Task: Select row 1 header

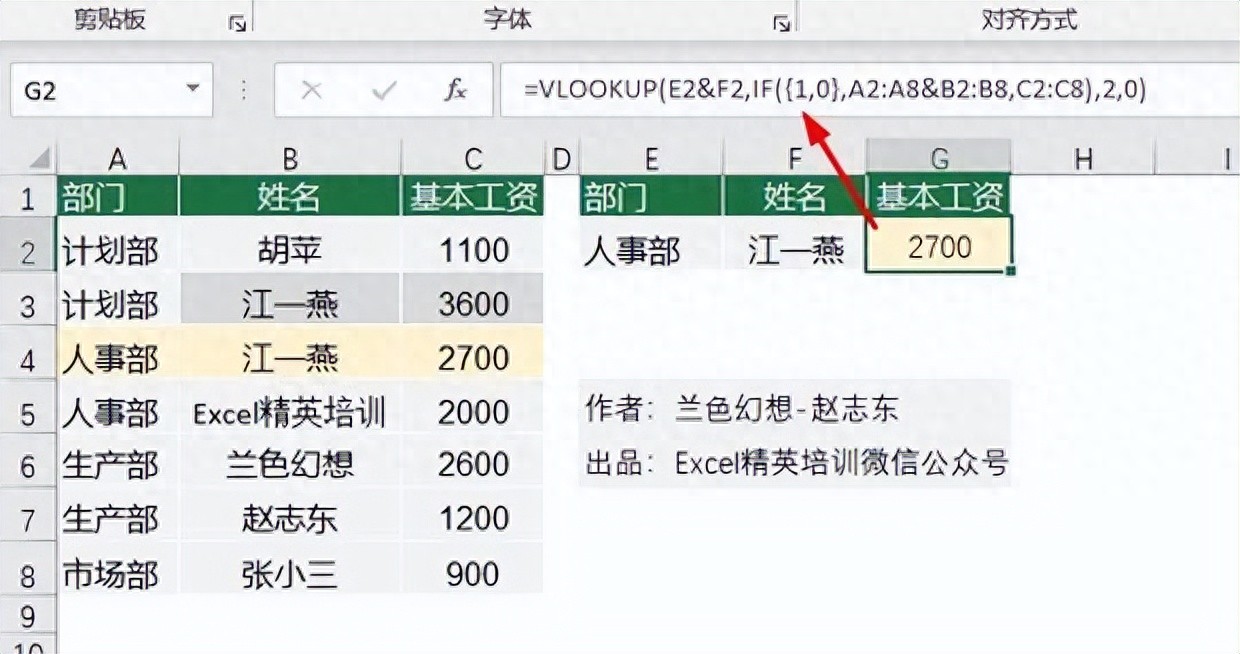Action: tap(28, 197)
